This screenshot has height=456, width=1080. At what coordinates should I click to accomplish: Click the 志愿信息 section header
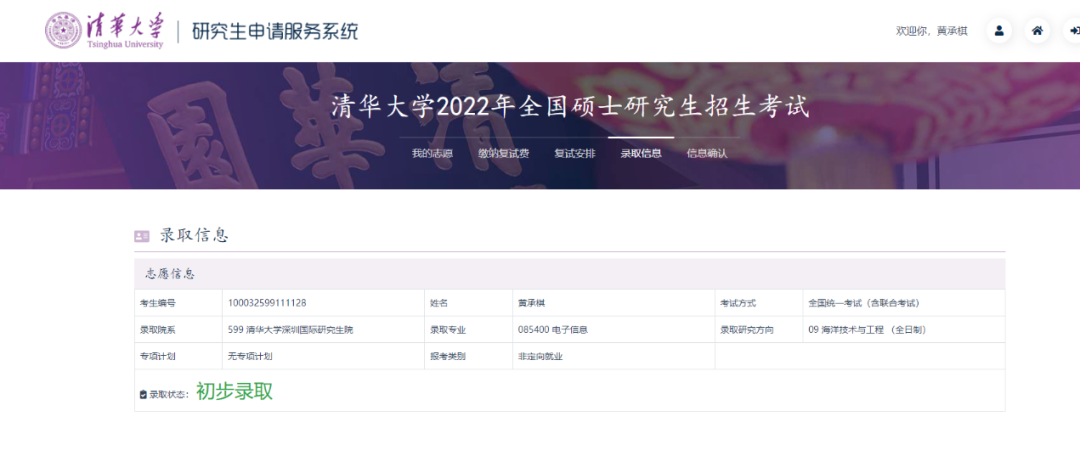(170, 274)
